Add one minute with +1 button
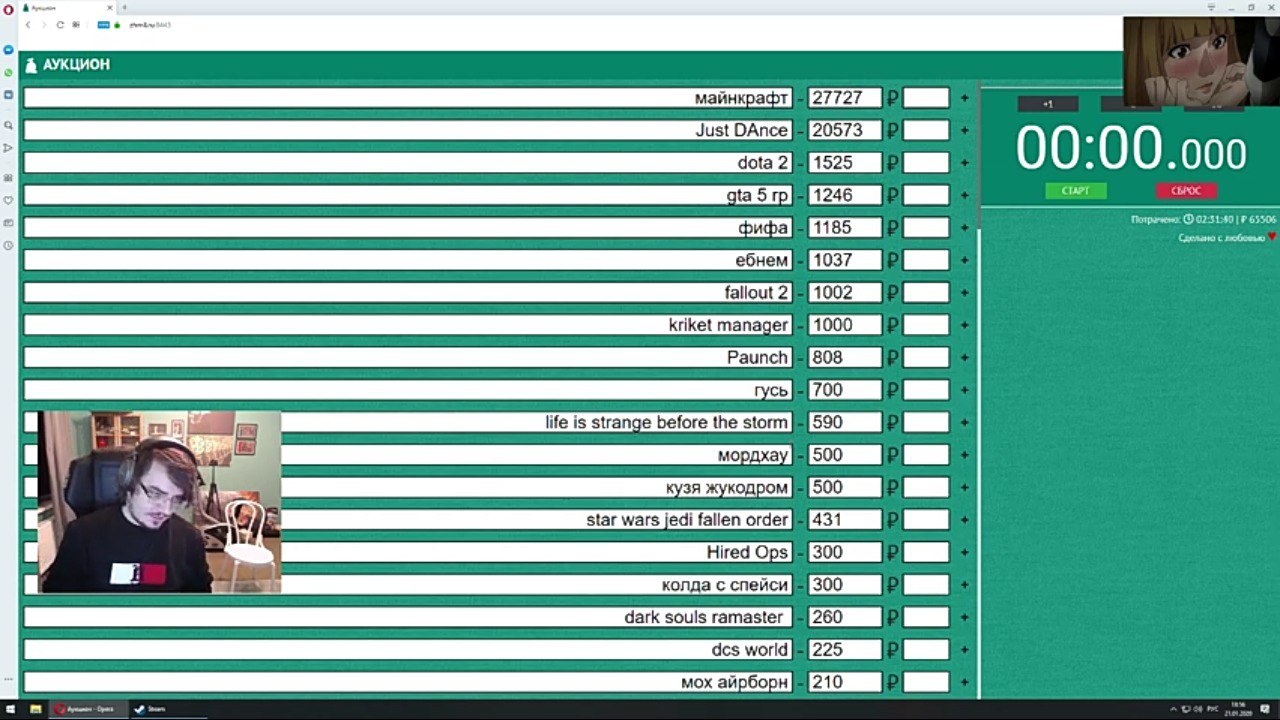1280x720 pixels. click(x=1048, y=104)
